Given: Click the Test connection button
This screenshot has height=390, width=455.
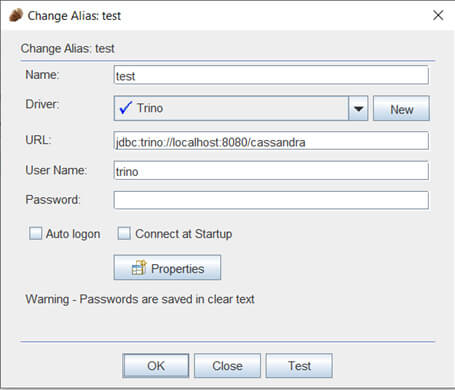Looking at the screenshot, I should pos(299,366).
